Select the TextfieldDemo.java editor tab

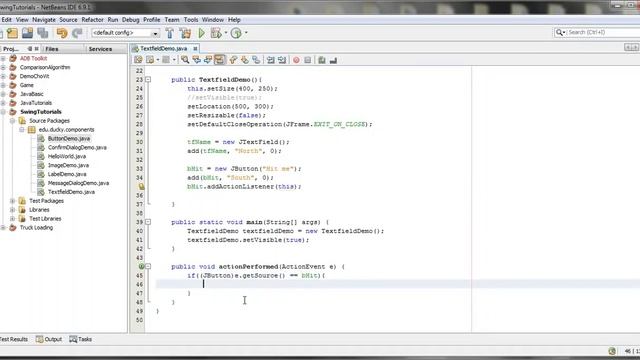click(x=163, y=49)
